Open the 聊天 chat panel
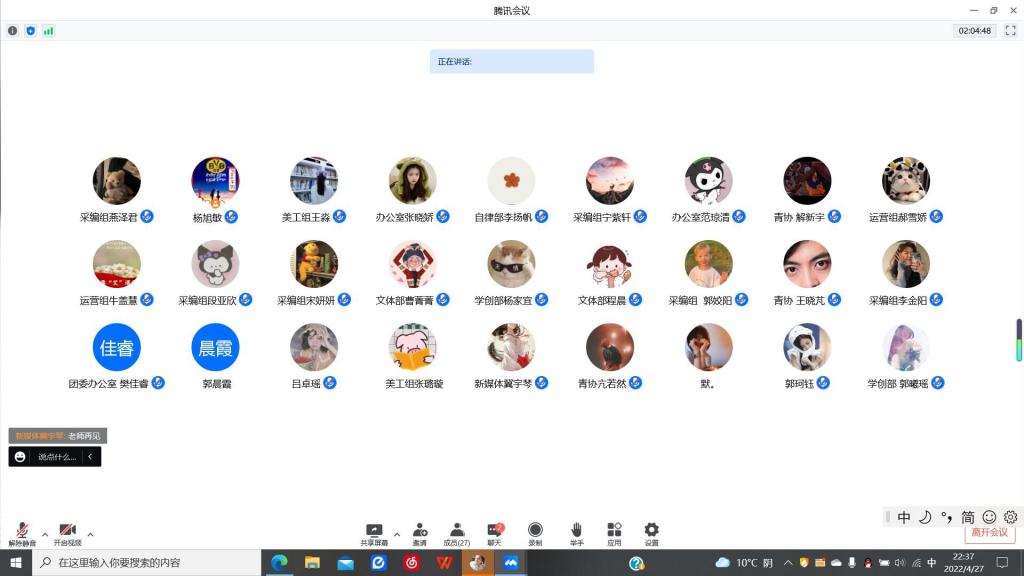The image size is (1024, 576). 494,531
